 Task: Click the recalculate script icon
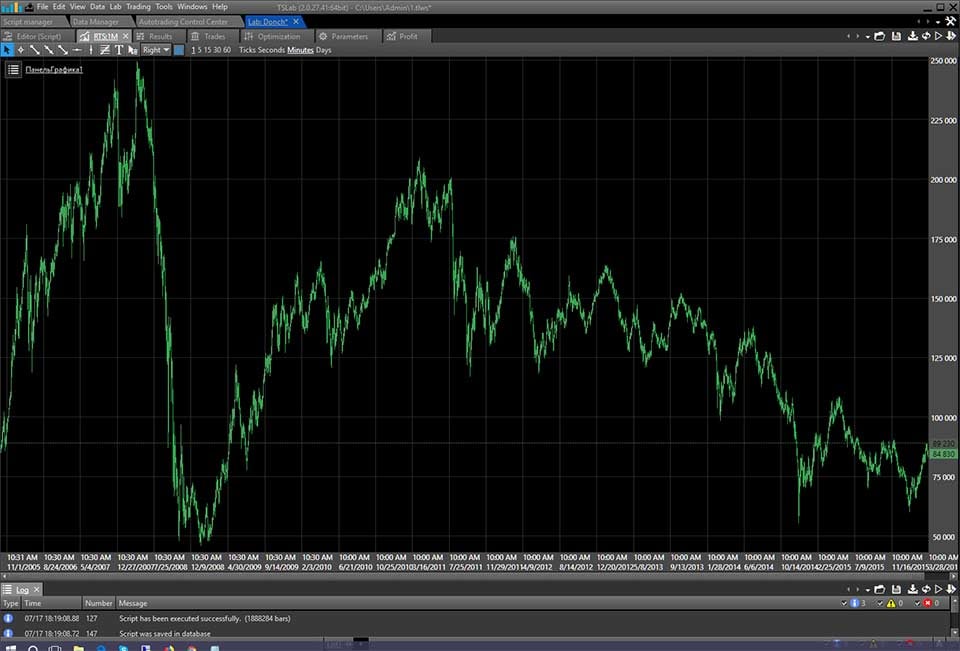[x=926, y=36]
